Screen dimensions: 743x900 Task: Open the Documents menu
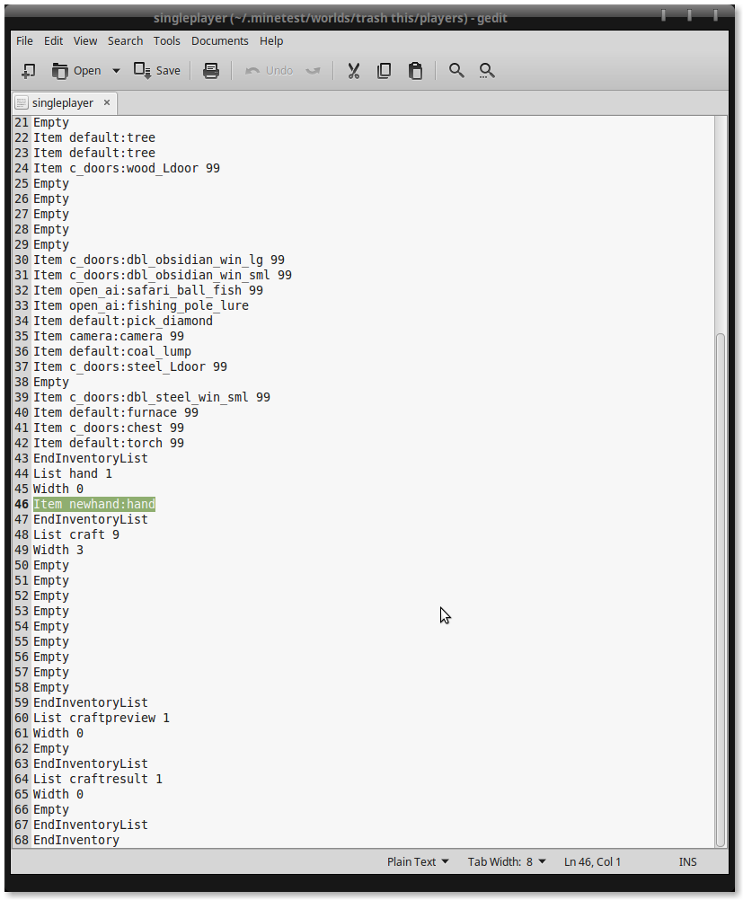click(219, 41)
